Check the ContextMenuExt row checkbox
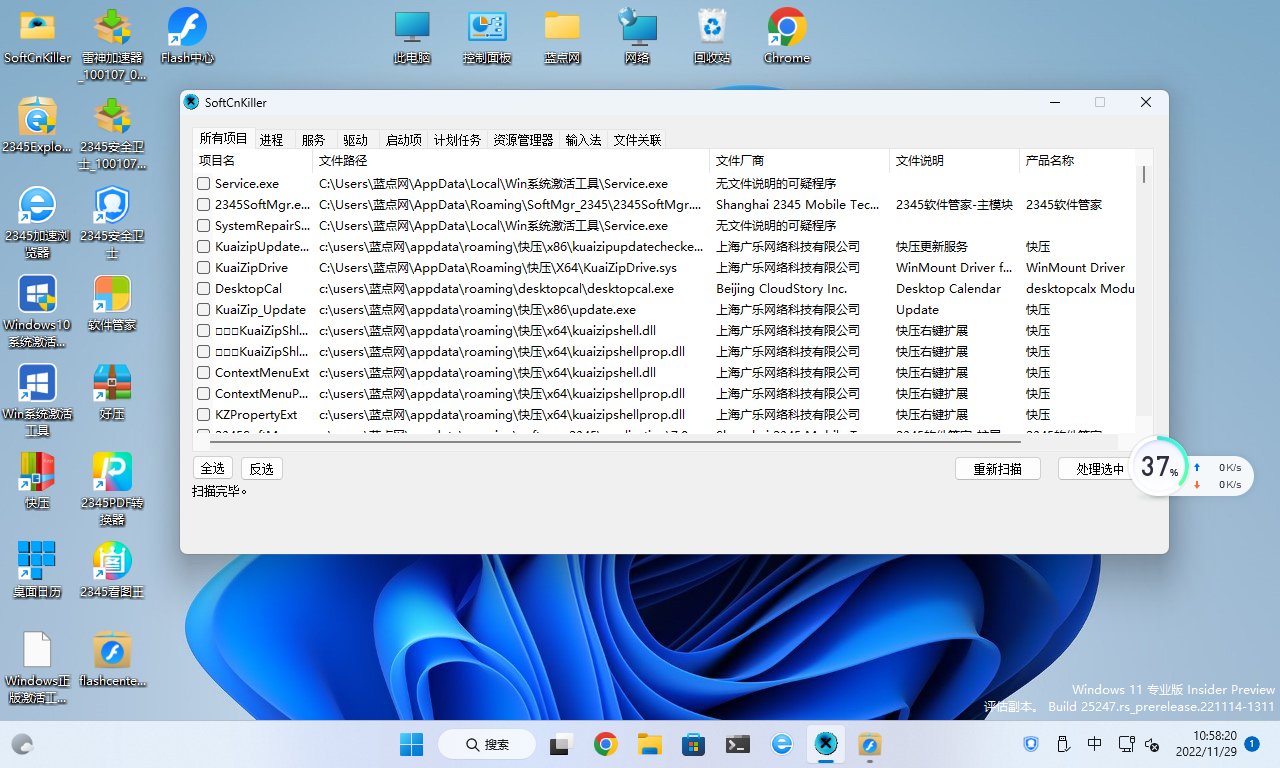Screen dimensions: 1280x768 [x=204, y=373]
